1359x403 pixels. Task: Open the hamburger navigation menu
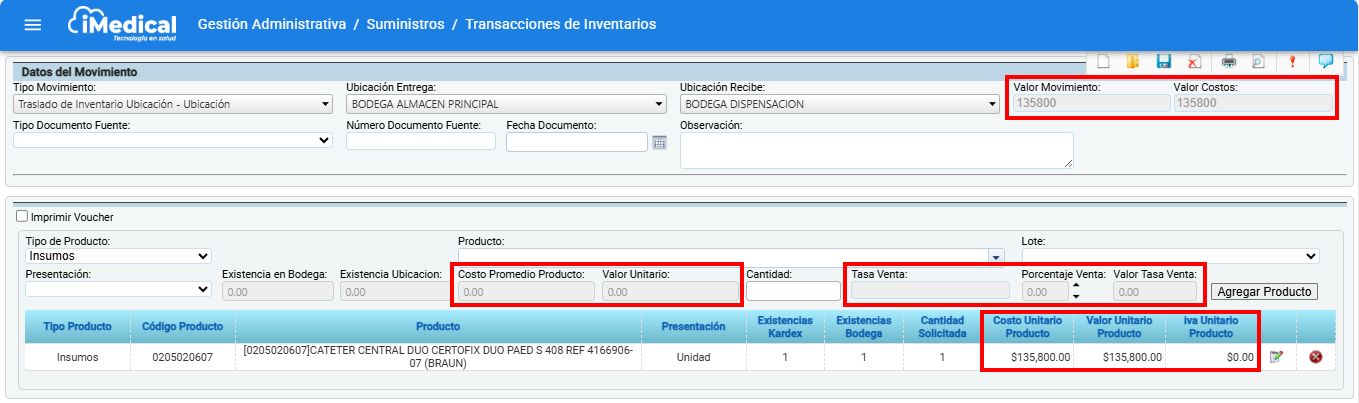point(33,25)
